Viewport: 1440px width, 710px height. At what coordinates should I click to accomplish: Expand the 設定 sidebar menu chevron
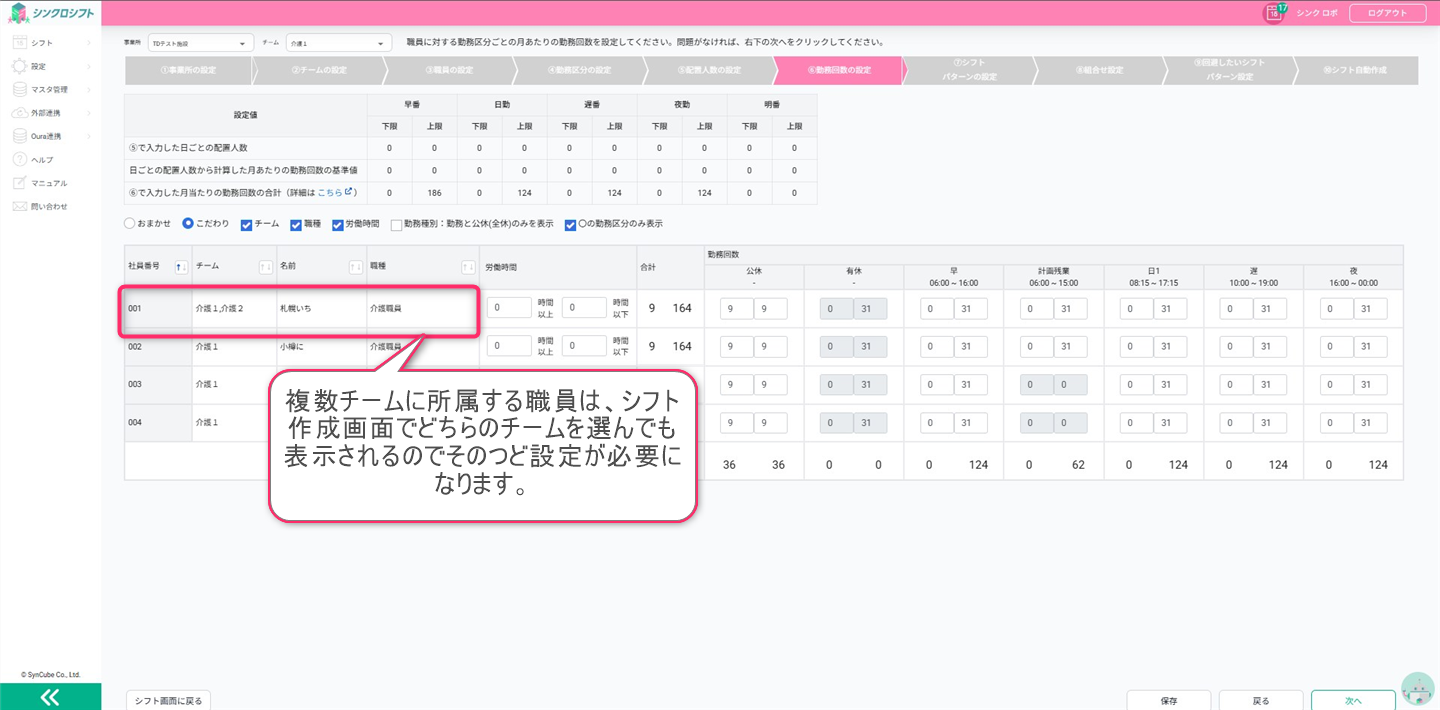89,66
